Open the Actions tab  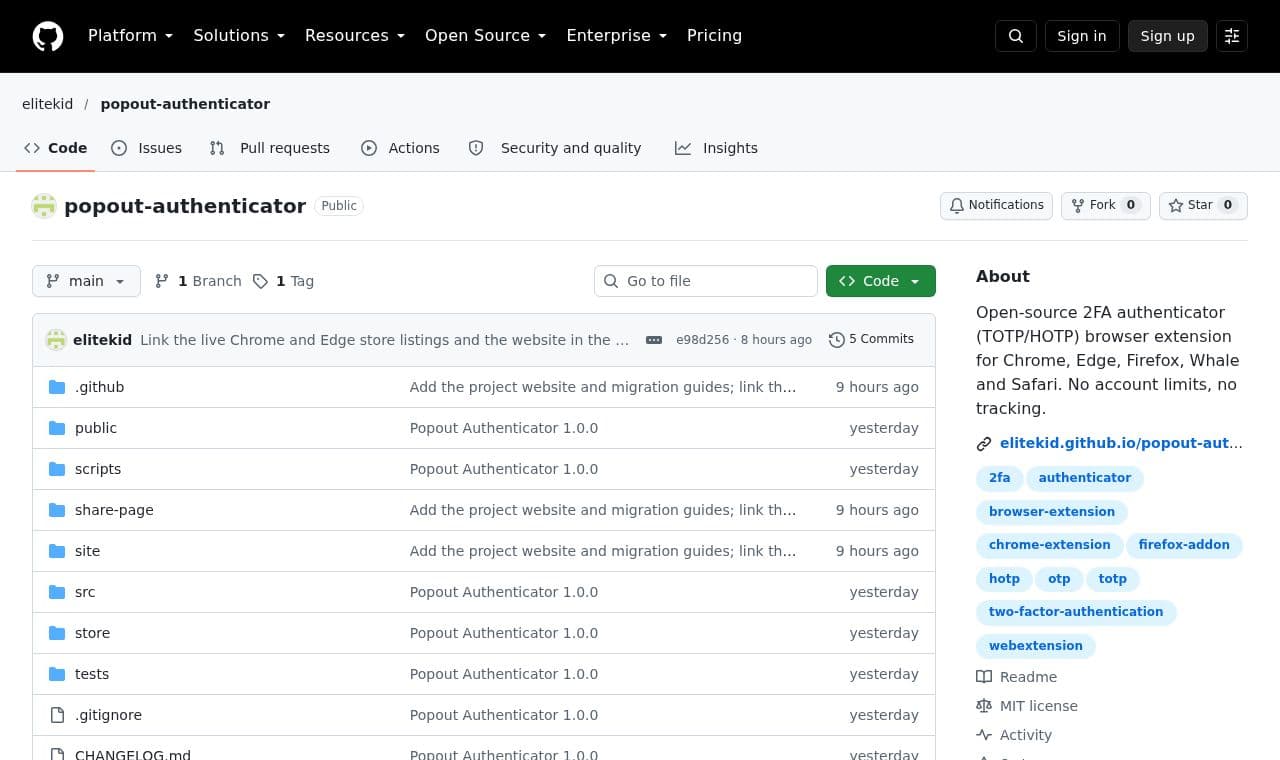click(401, 148)
